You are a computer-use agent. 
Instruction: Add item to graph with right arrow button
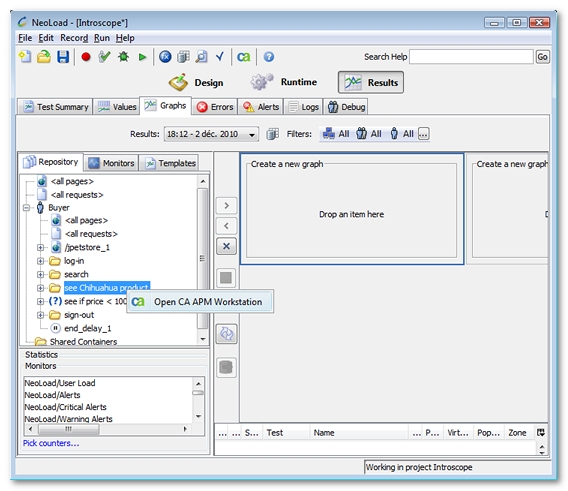point(226,206)
